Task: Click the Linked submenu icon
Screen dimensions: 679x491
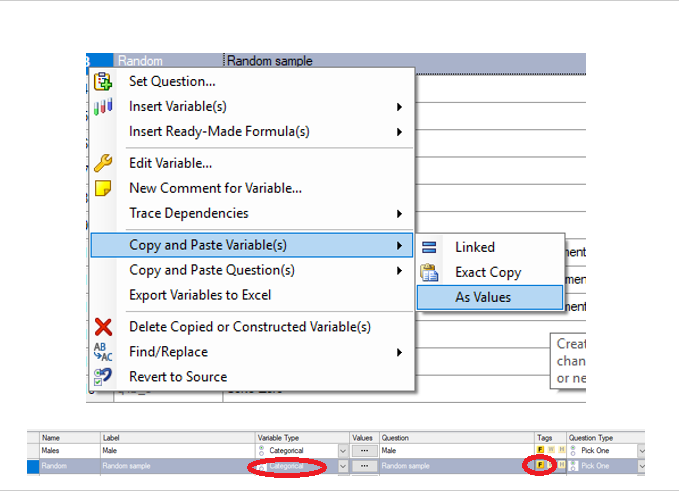Action: (x=430, y=247)
